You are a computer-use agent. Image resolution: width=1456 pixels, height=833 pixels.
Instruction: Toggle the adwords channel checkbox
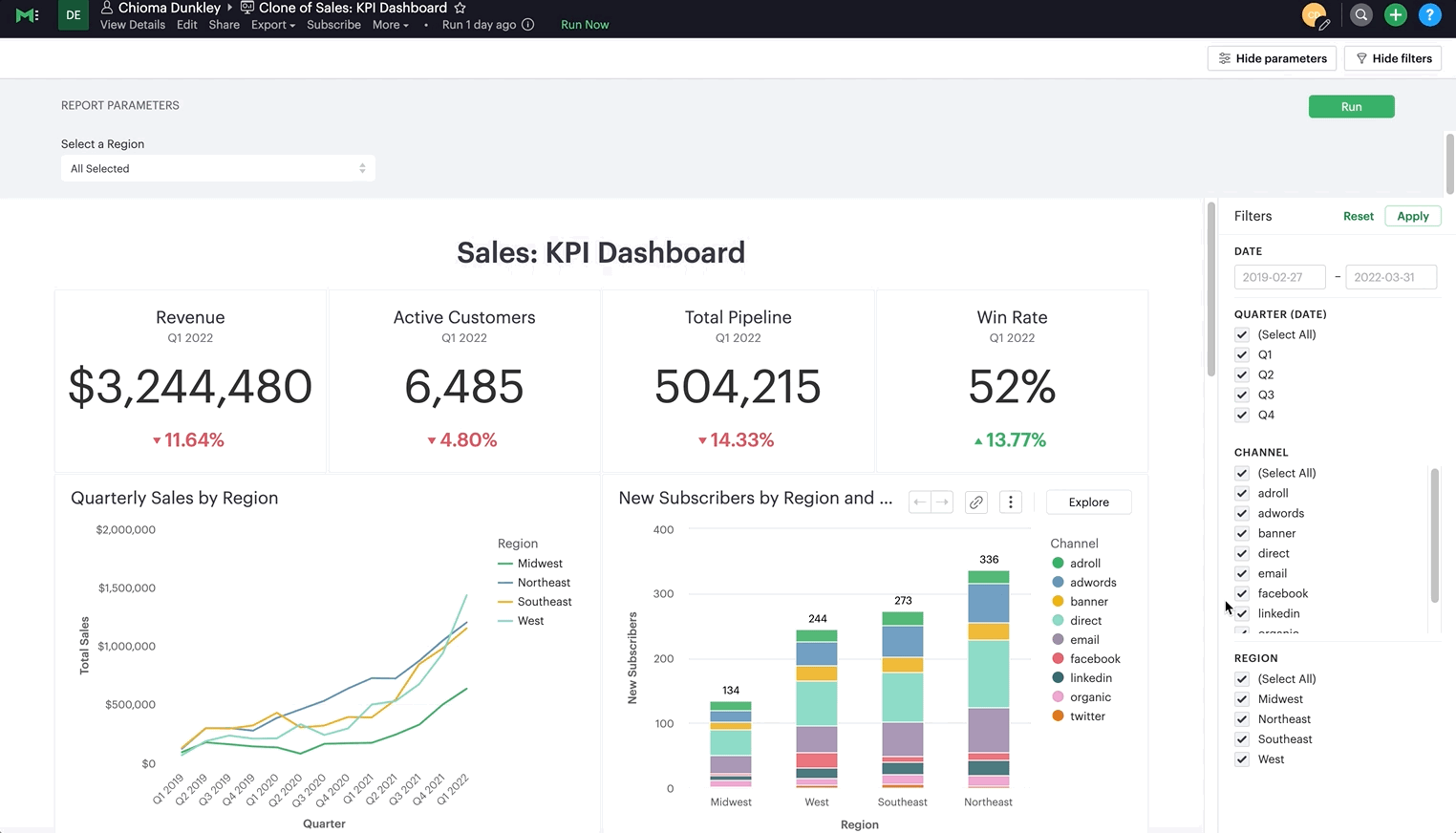coord(1242,513)
